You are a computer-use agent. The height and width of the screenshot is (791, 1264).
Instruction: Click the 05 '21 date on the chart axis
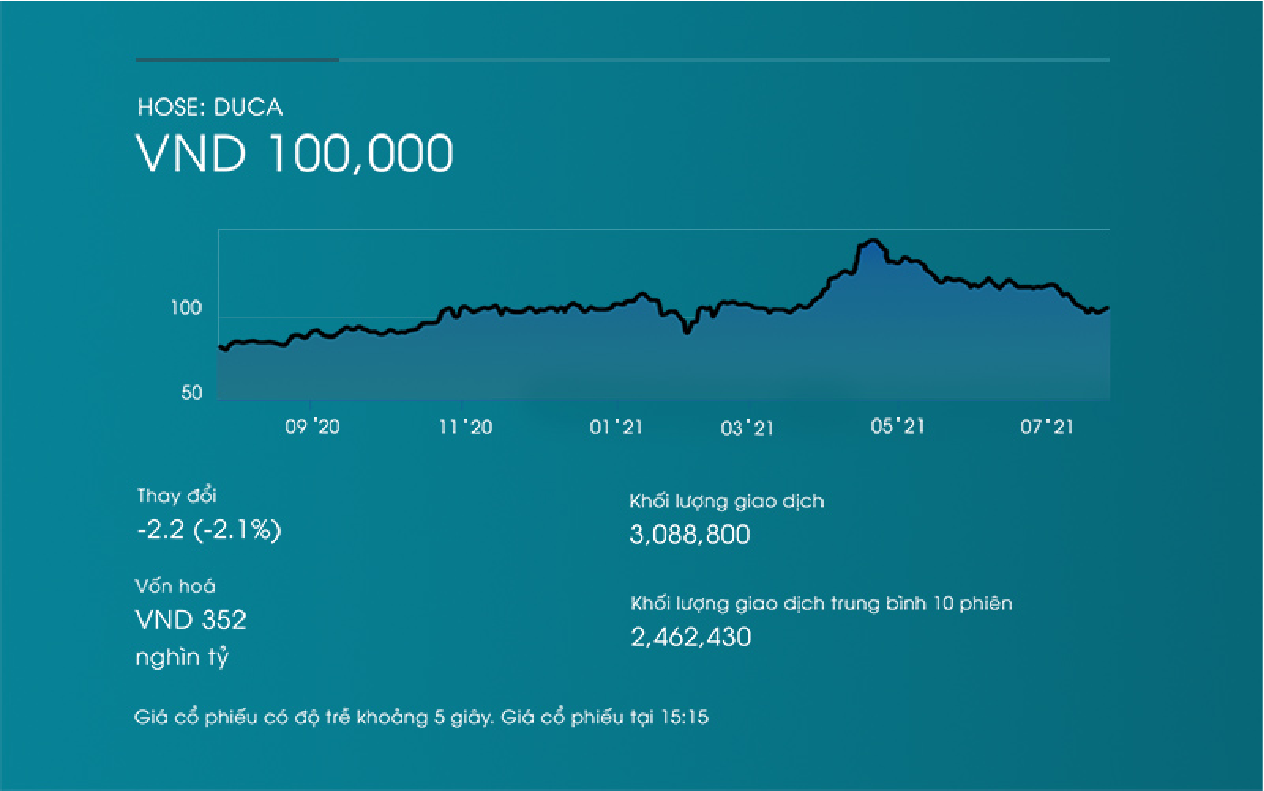(x=896, y=428)
